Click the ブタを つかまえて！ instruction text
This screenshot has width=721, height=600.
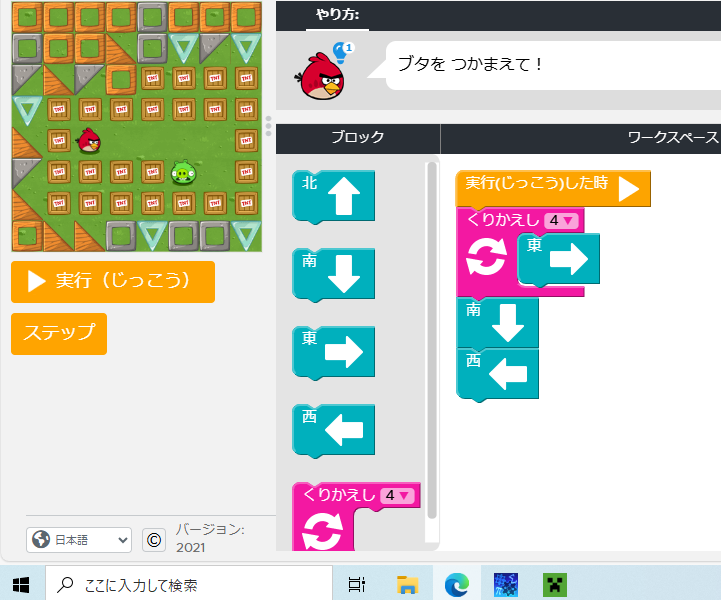(x=470, y=64)
